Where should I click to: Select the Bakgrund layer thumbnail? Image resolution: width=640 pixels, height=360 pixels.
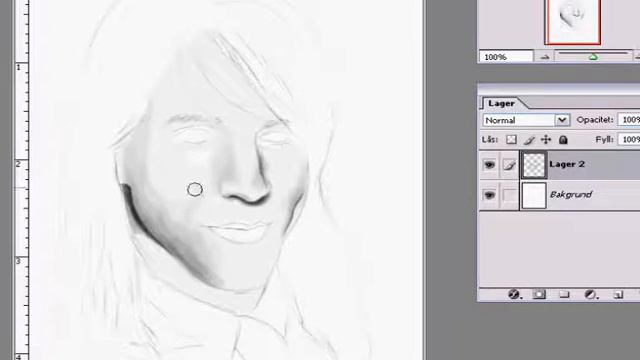pyautogui.click(x=534, y=196)
